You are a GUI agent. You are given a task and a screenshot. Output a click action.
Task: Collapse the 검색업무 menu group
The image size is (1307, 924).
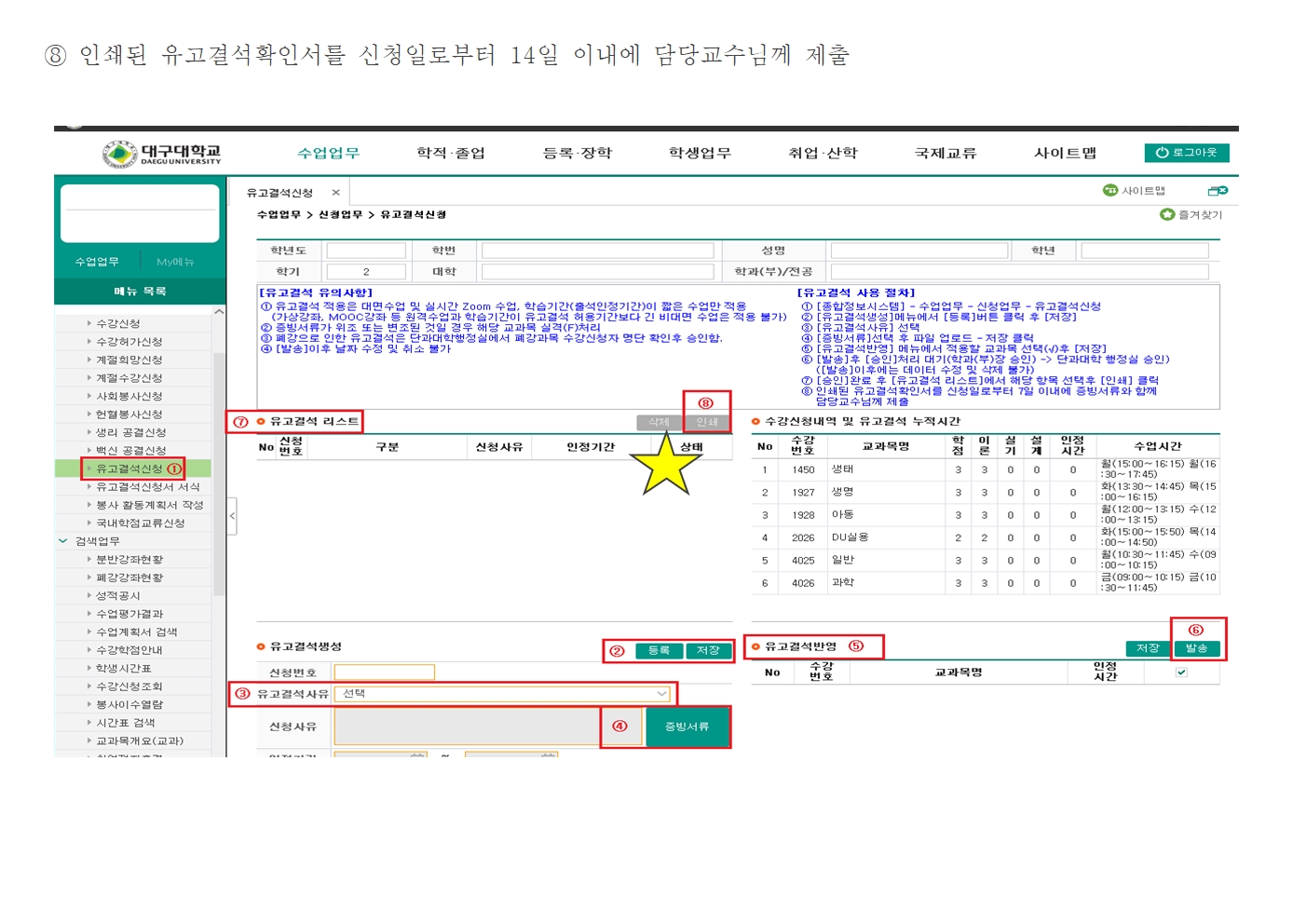coord(63,541)
